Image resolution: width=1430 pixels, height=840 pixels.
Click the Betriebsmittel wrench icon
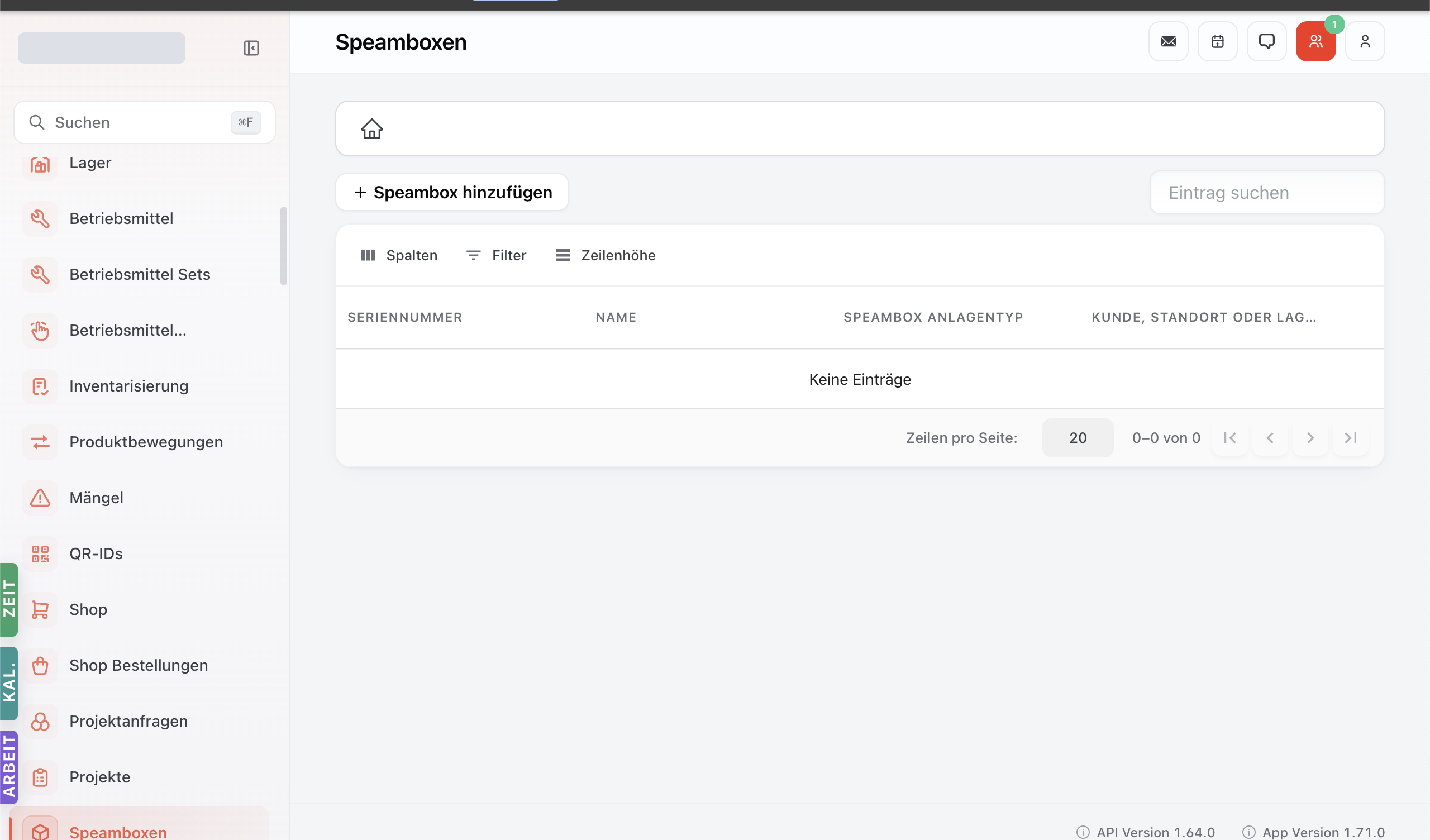click(40, 218)
